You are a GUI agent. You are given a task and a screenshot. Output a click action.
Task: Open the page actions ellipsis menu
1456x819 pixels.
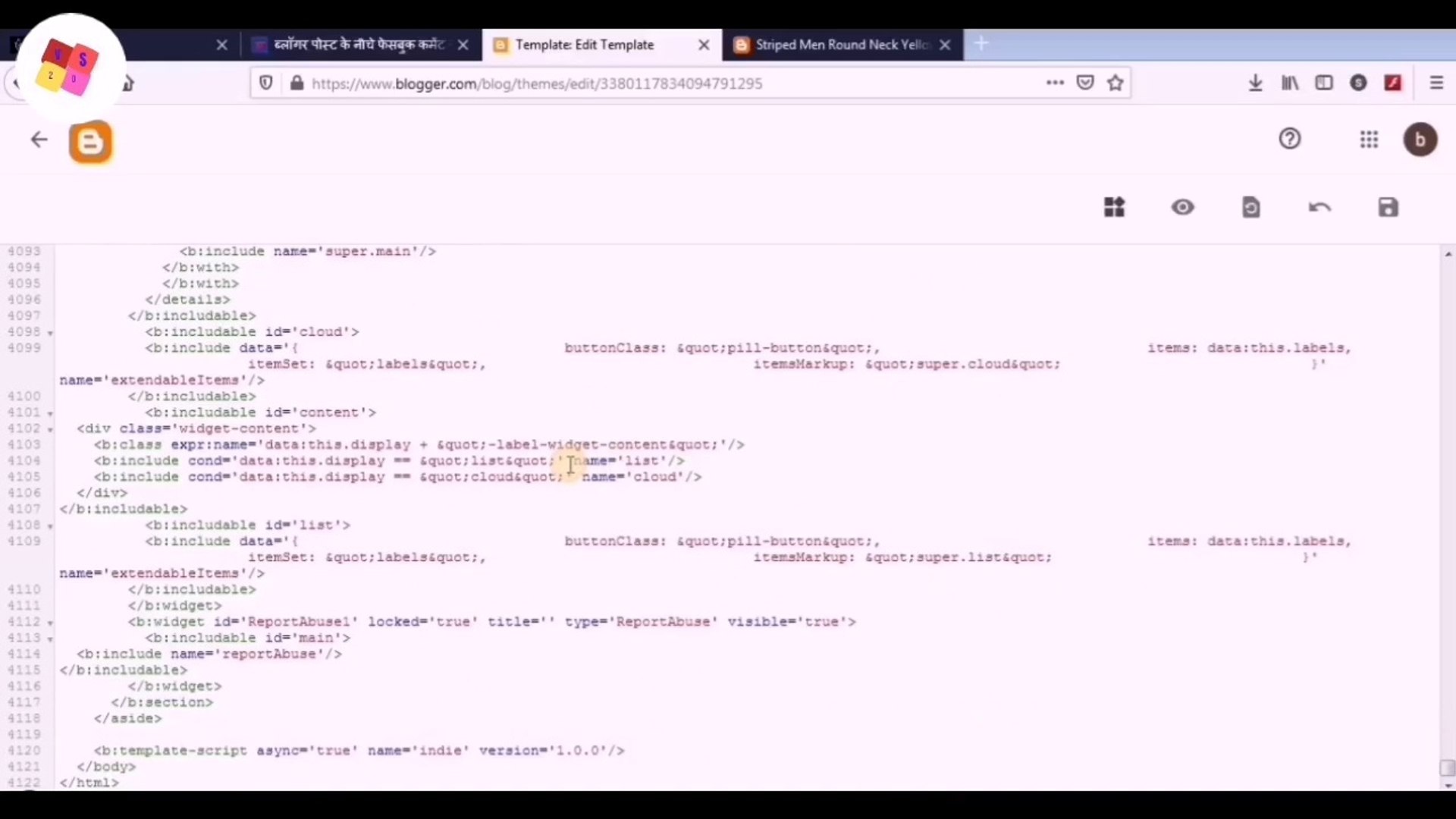pos(1056,83)
